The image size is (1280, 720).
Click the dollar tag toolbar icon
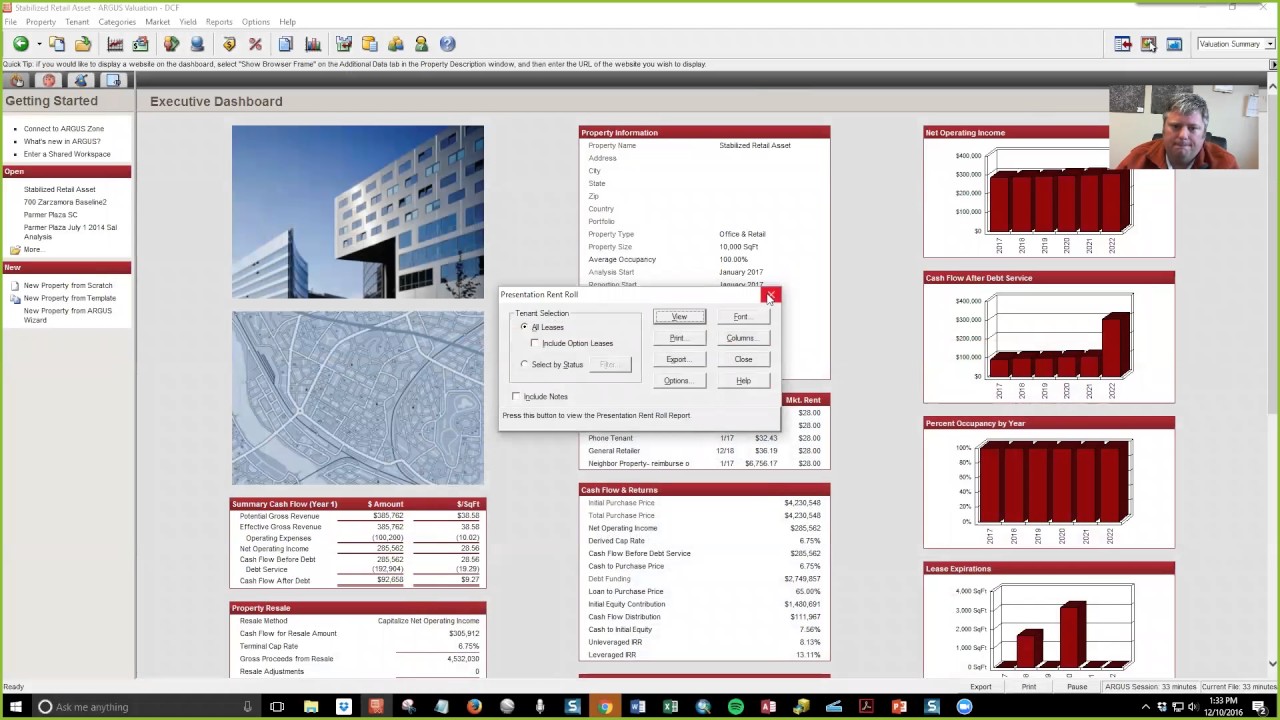[229, 44]
